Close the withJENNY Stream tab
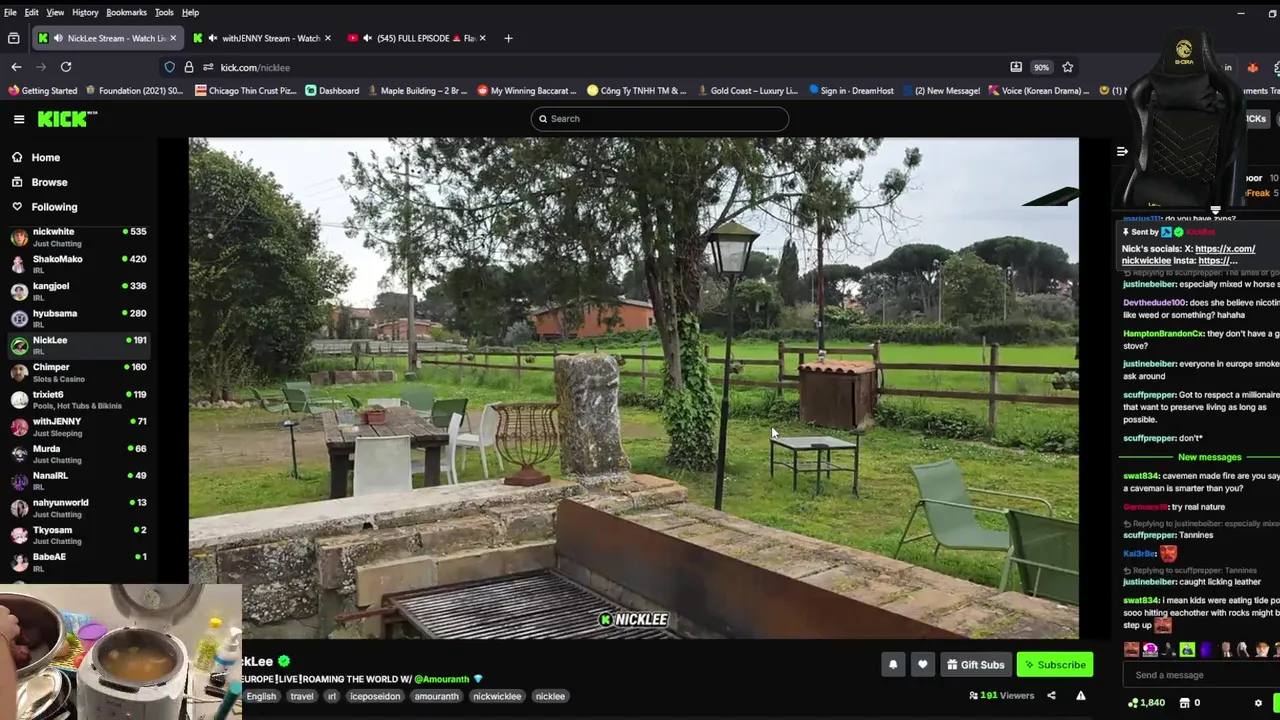The image size is (1280, 720). click(328, 38)
